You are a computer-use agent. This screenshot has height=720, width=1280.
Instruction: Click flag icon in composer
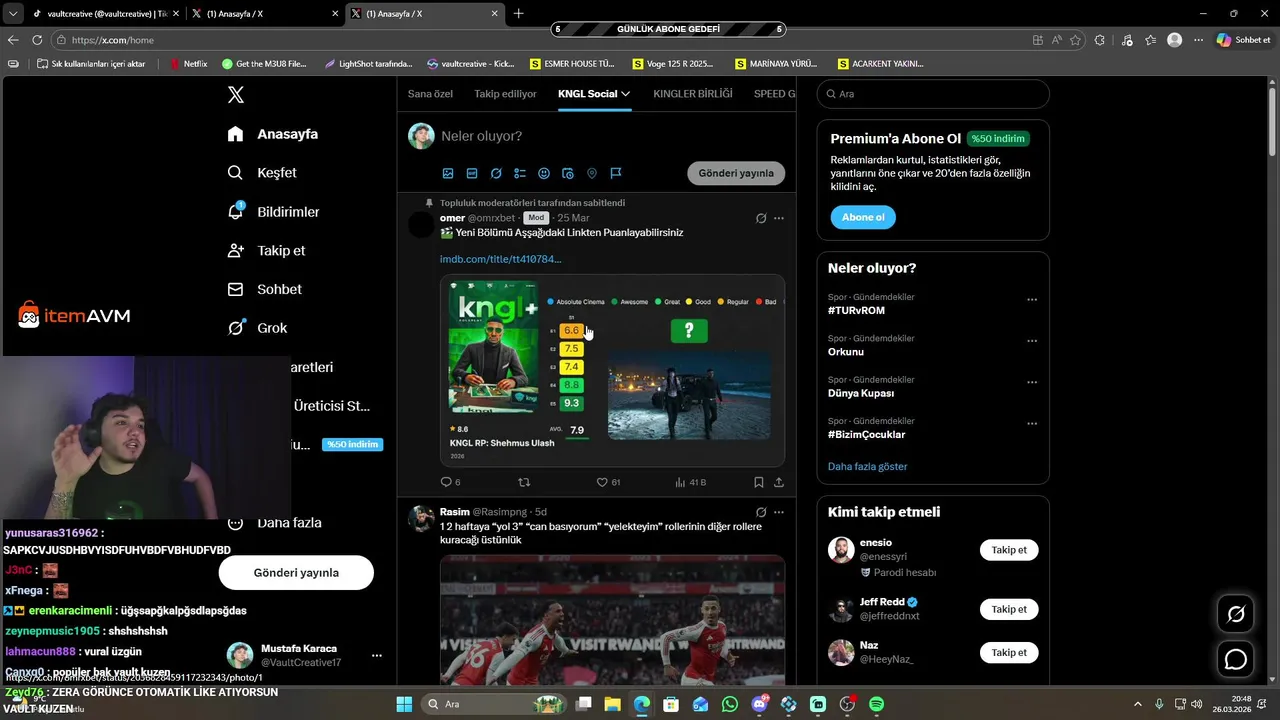[x=616, y=173]
